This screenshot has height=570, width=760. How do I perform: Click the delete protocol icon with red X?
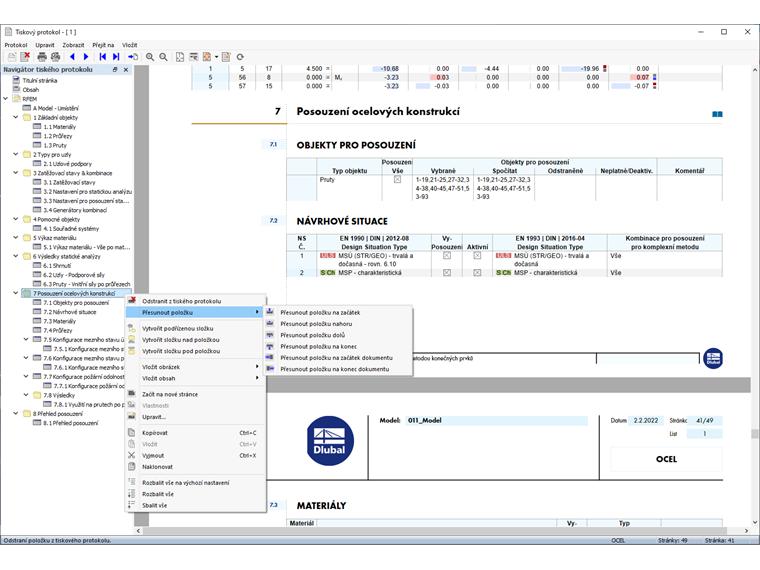[x=25, y=57]
